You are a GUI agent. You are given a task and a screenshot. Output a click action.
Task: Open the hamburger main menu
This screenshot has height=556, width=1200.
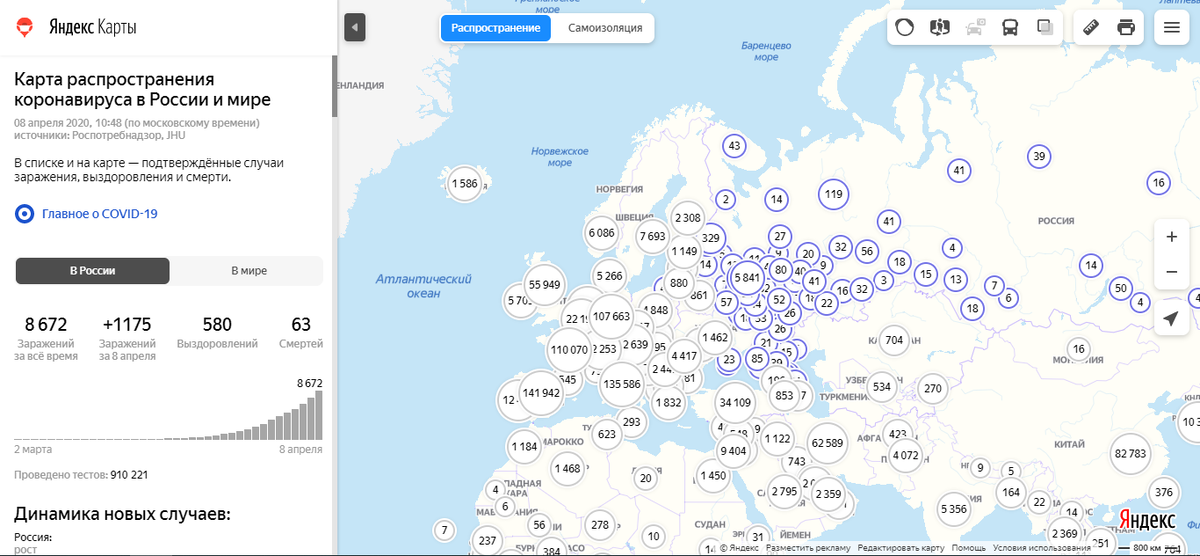[x=1171, y=27]
